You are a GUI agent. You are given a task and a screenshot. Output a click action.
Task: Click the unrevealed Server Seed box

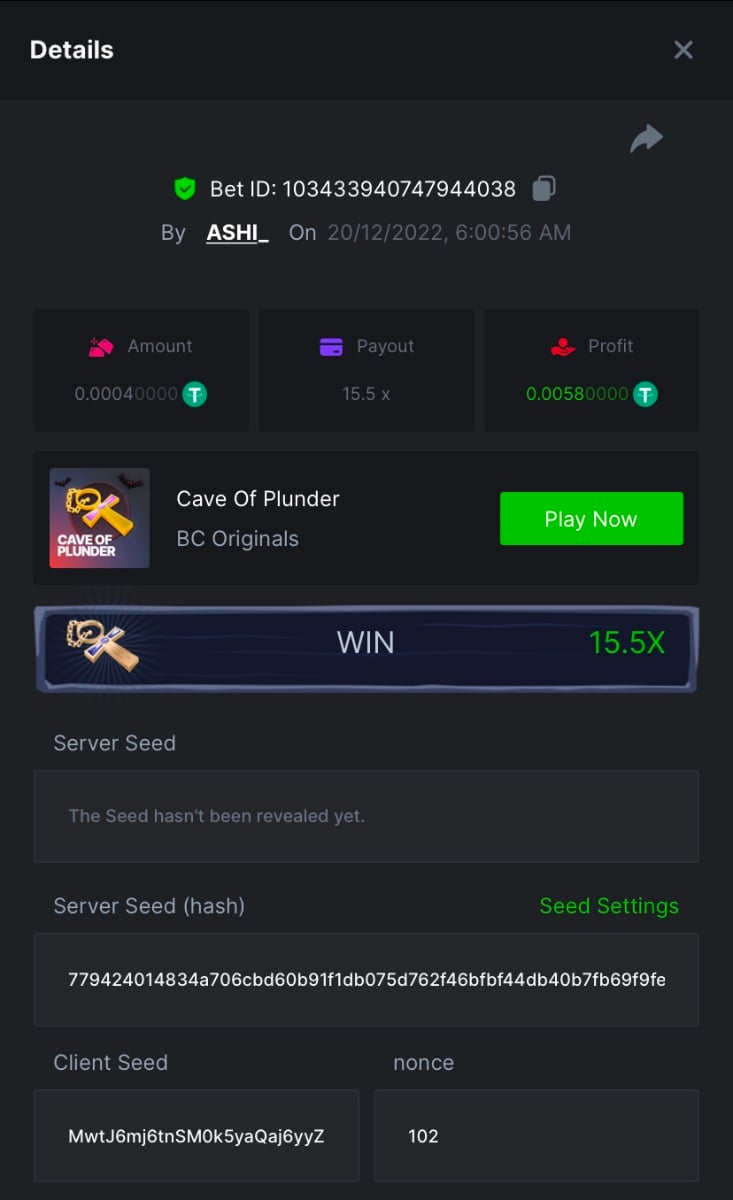[366, 816]
